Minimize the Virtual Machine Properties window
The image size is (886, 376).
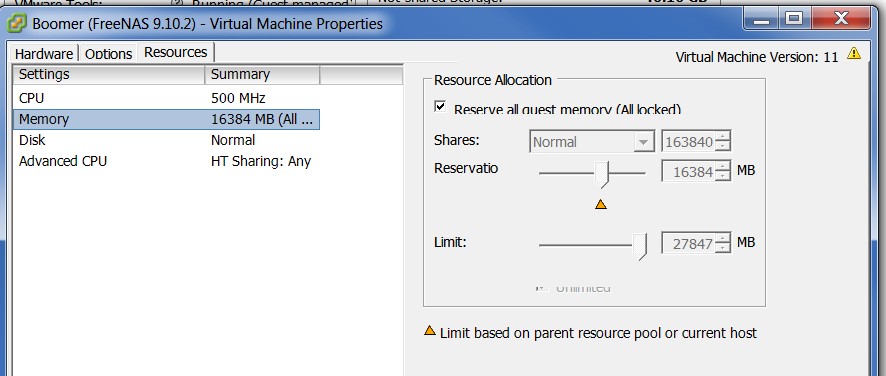pyautogui.click(x=762, y=20)
